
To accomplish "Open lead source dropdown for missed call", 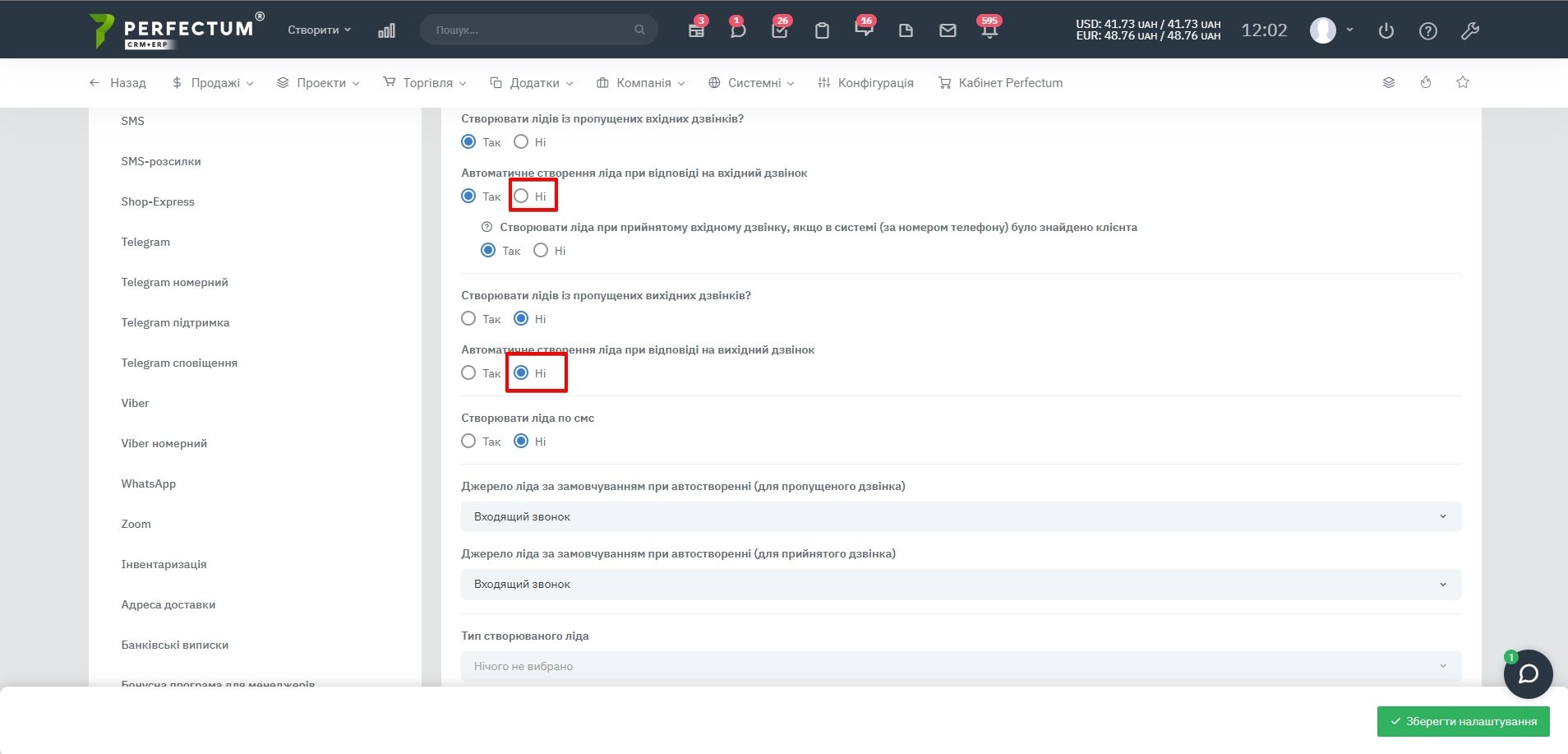I will 961,516.
